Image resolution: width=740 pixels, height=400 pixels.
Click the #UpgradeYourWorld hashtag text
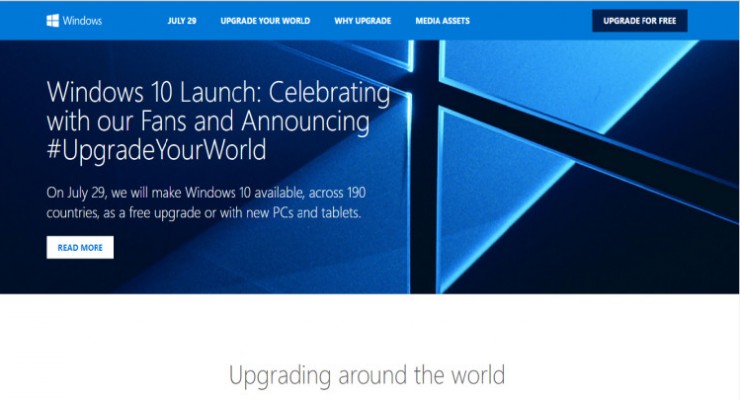(x=156, y=150)
